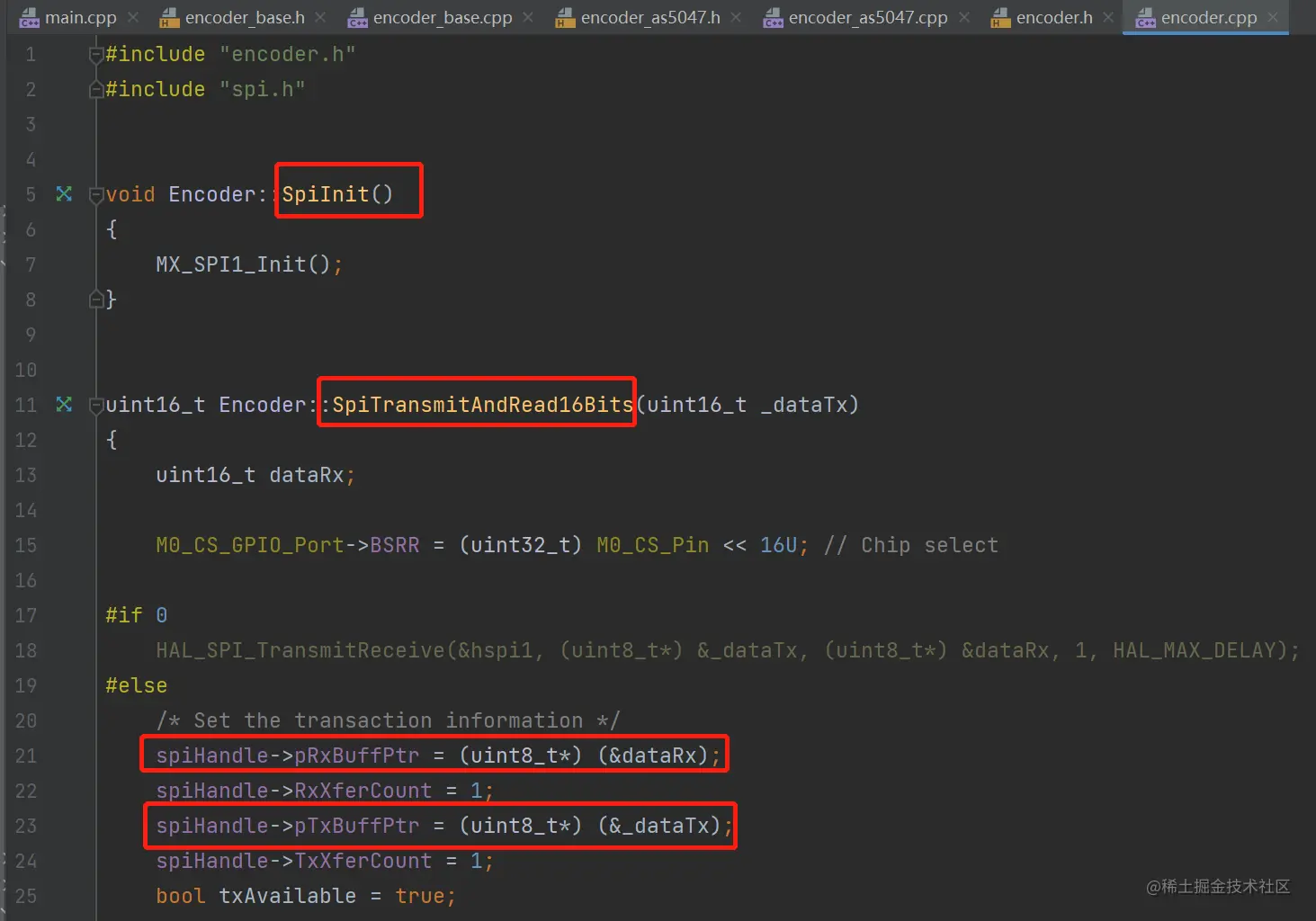1316x921 pixels.
Task: Collapse the include block fold marker at line 1
Action: point(96,55)
